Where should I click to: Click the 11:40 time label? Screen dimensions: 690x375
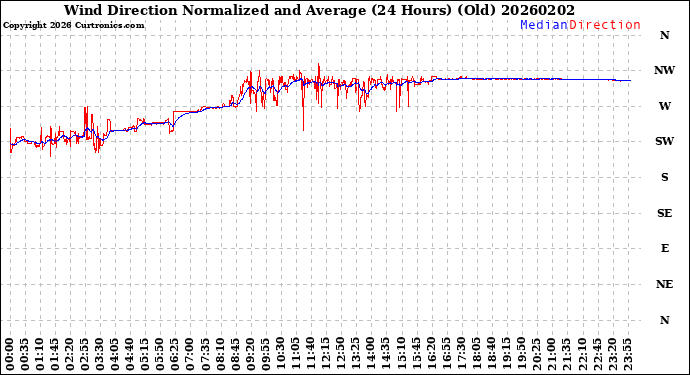click(310, 355)
